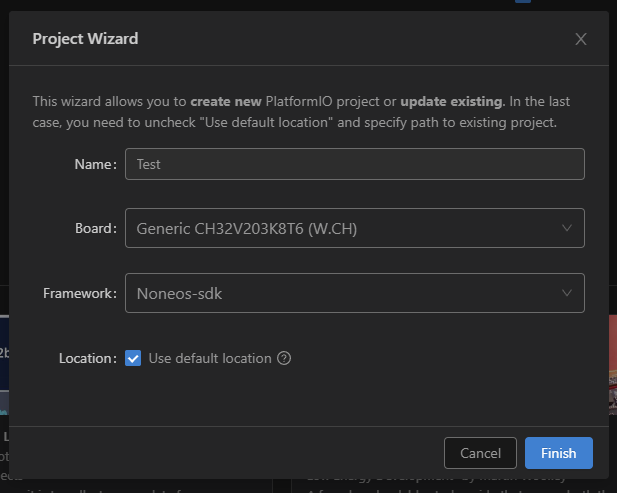This screenshot has height=493, width=617.
Task: Click the "Location:" field label
Action: click(87, 358)
